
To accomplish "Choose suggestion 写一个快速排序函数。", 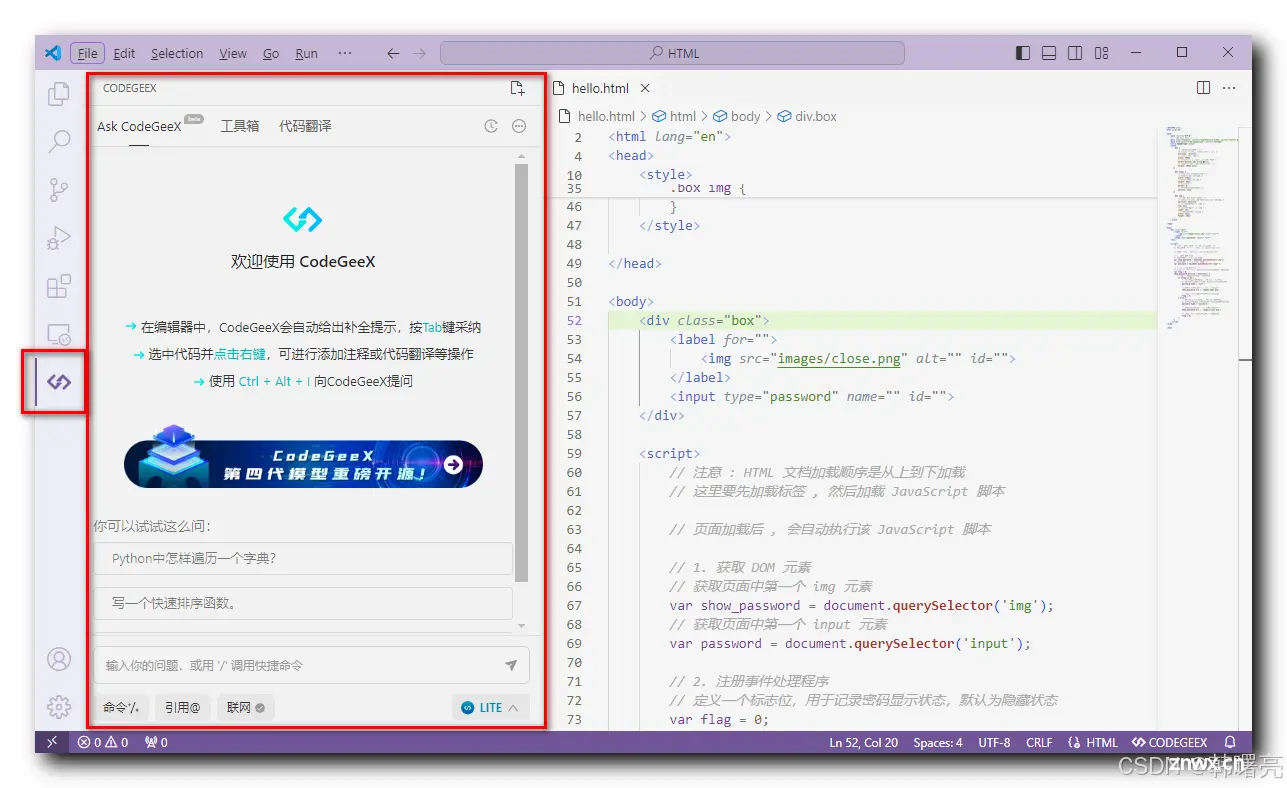I will coord(303,603).
